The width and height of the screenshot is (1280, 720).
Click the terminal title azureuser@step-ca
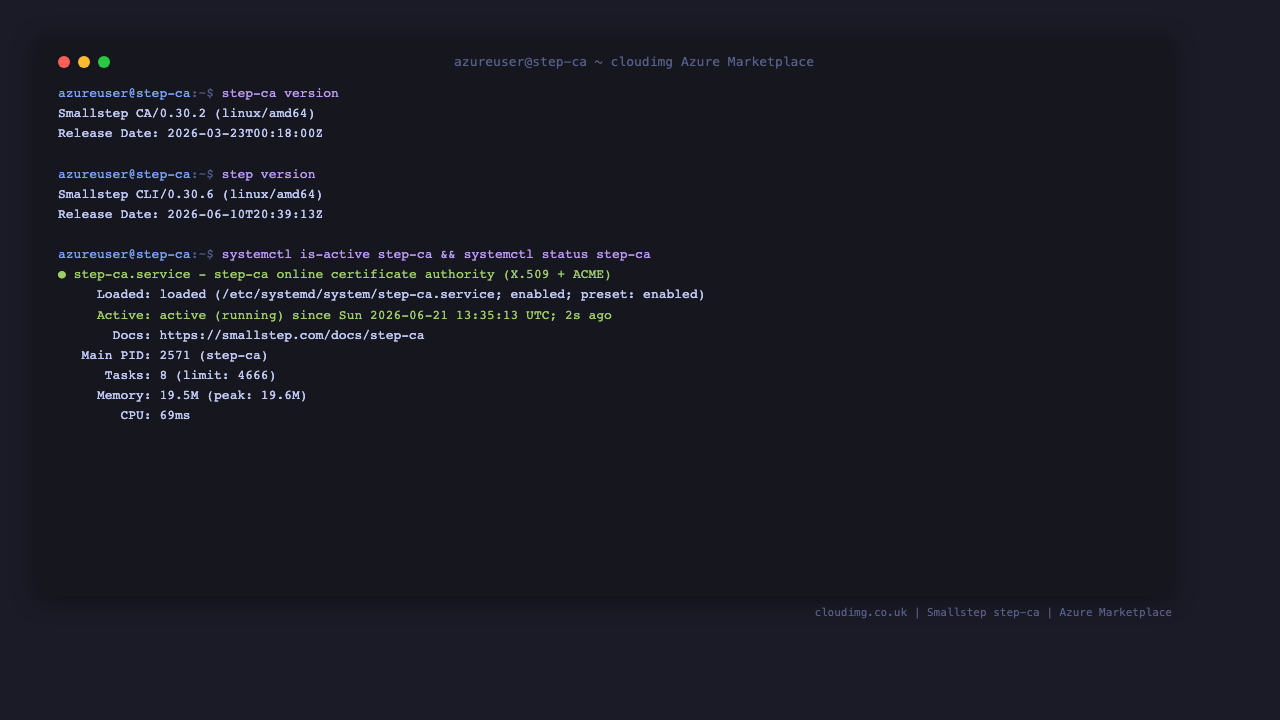(634, 62)
